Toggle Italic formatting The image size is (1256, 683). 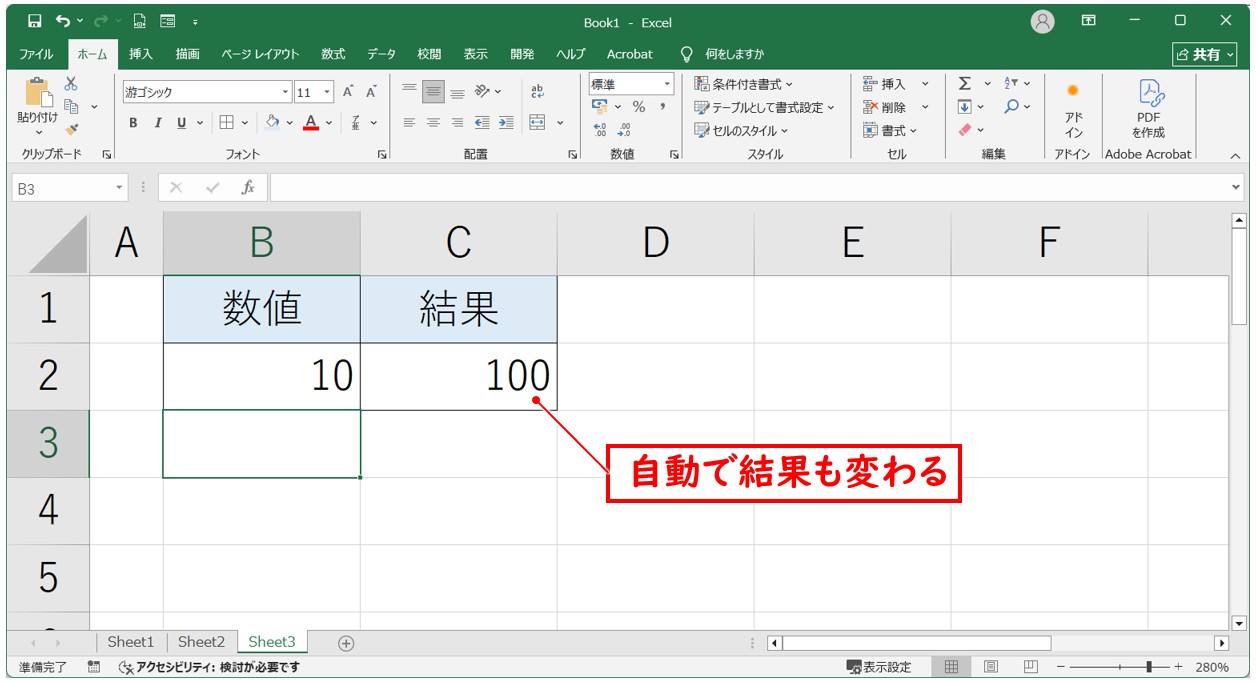(x=157, y=123)
